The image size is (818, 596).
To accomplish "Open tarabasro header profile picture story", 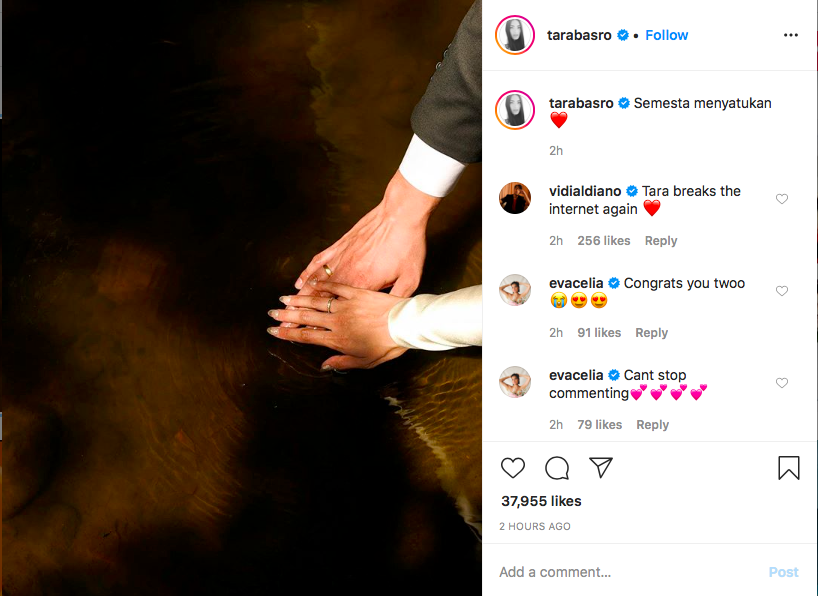I will (x=515, y=35).
